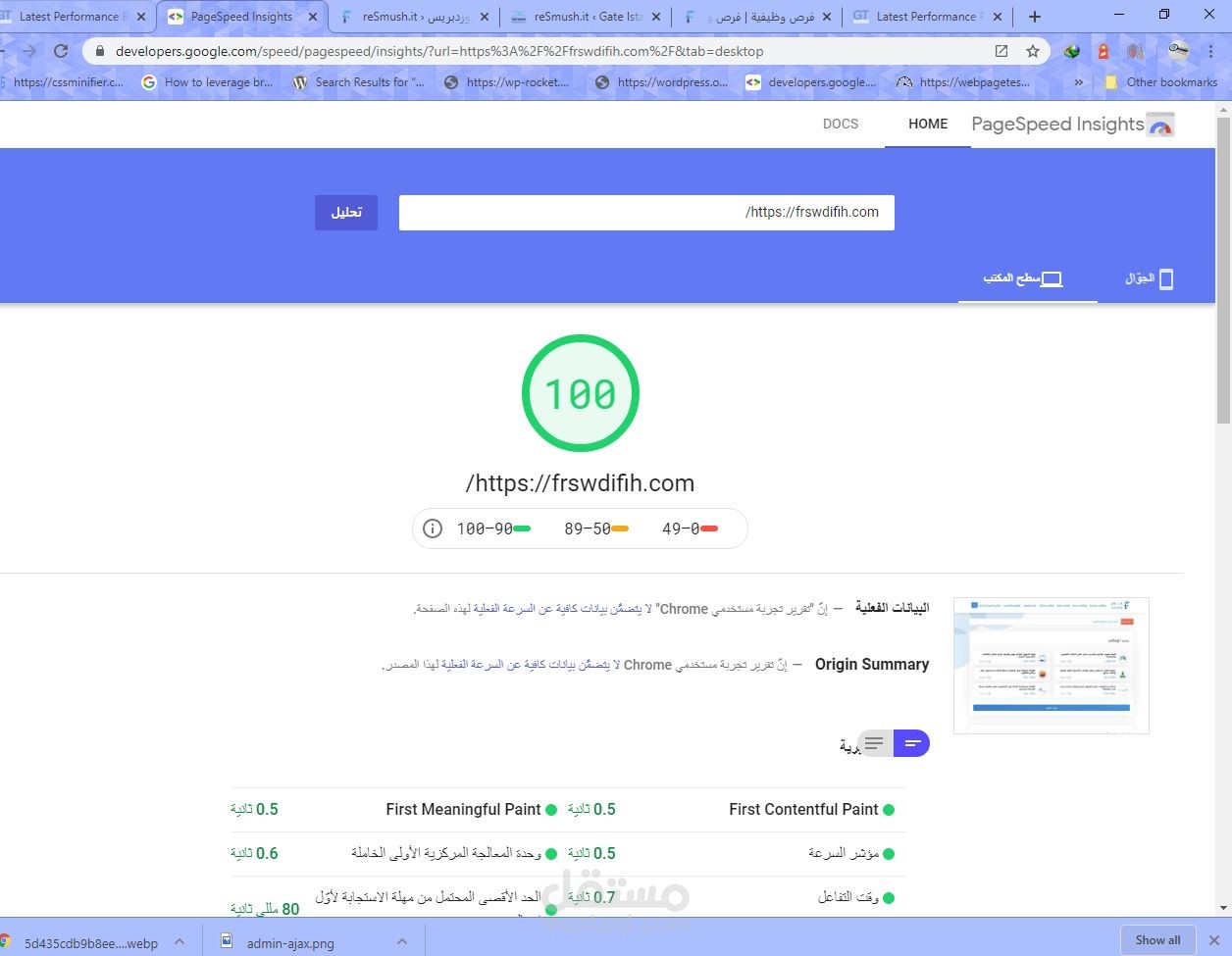Open the Chrome three-dot menu
Viewport: 1232px width, 956px height.
coord(1211,50)
